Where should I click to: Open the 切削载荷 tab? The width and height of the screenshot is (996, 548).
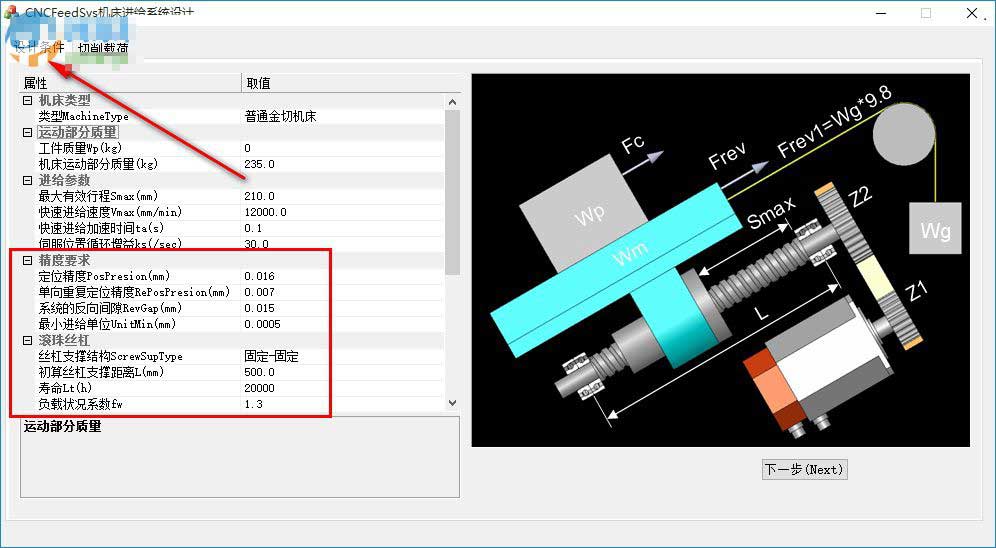104,48
